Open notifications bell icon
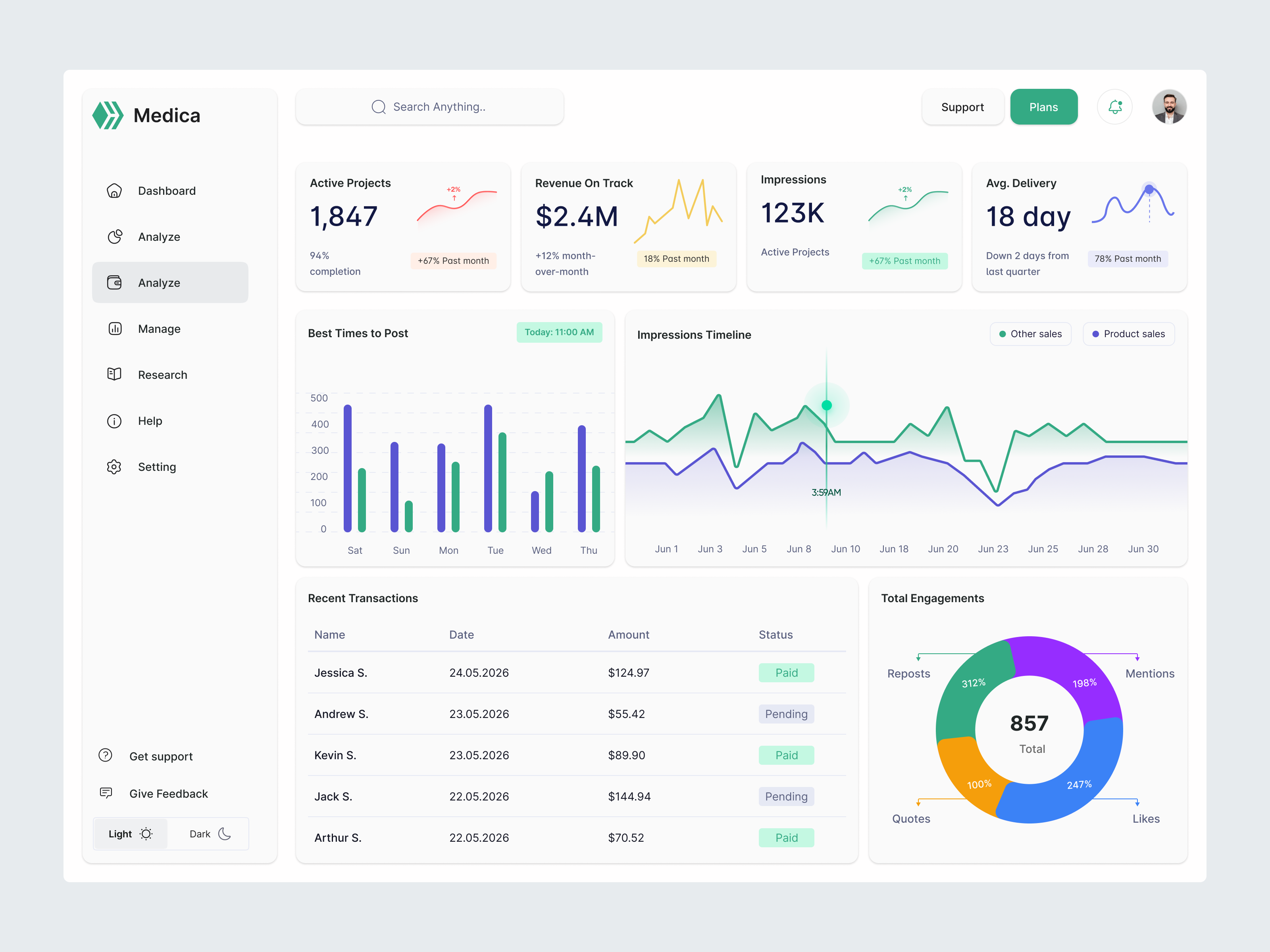The height and width of the screenshot is (952, 1270). pyautogui.click(x=1114, y=107)
